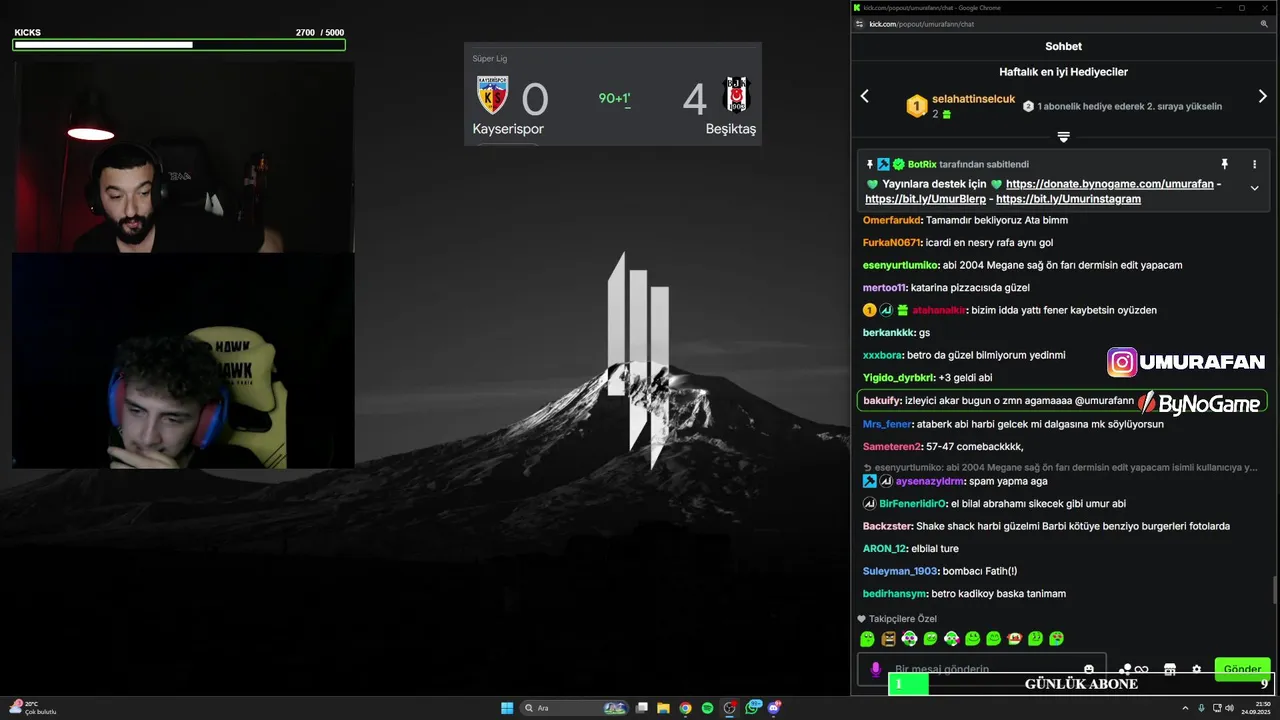Insert the first green blob emote
This screenshot has height=720, width=1280.
coord(867,639)
